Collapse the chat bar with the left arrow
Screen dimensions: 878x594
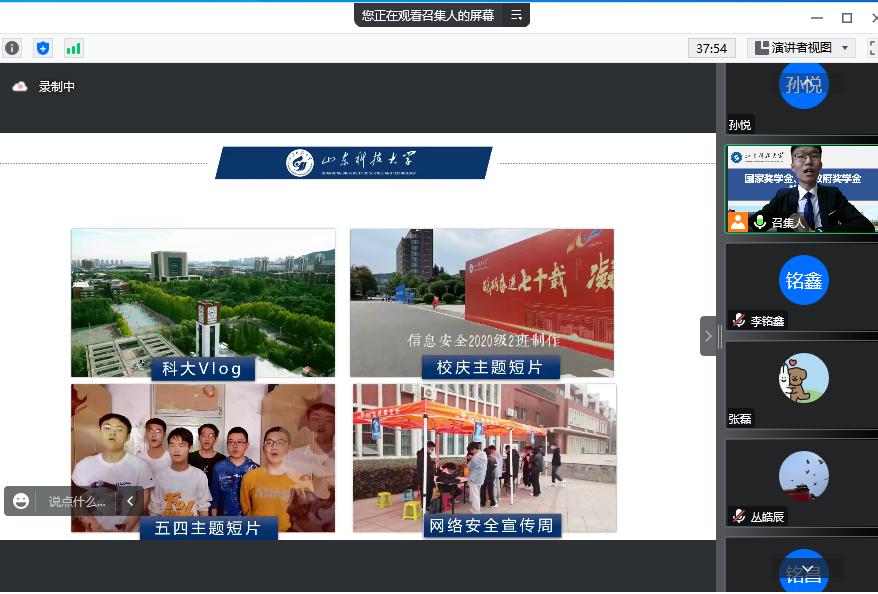click(x=130, y=501)
